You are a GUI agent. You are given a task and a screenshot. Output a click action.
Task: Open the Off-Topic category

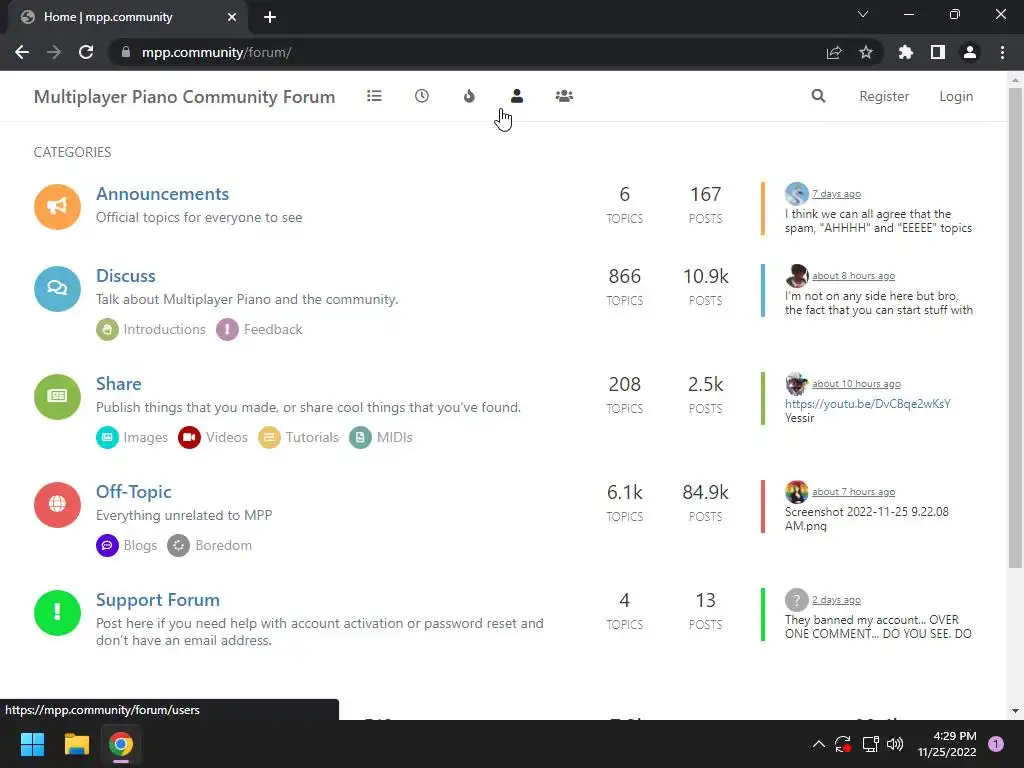pos(134,492)
